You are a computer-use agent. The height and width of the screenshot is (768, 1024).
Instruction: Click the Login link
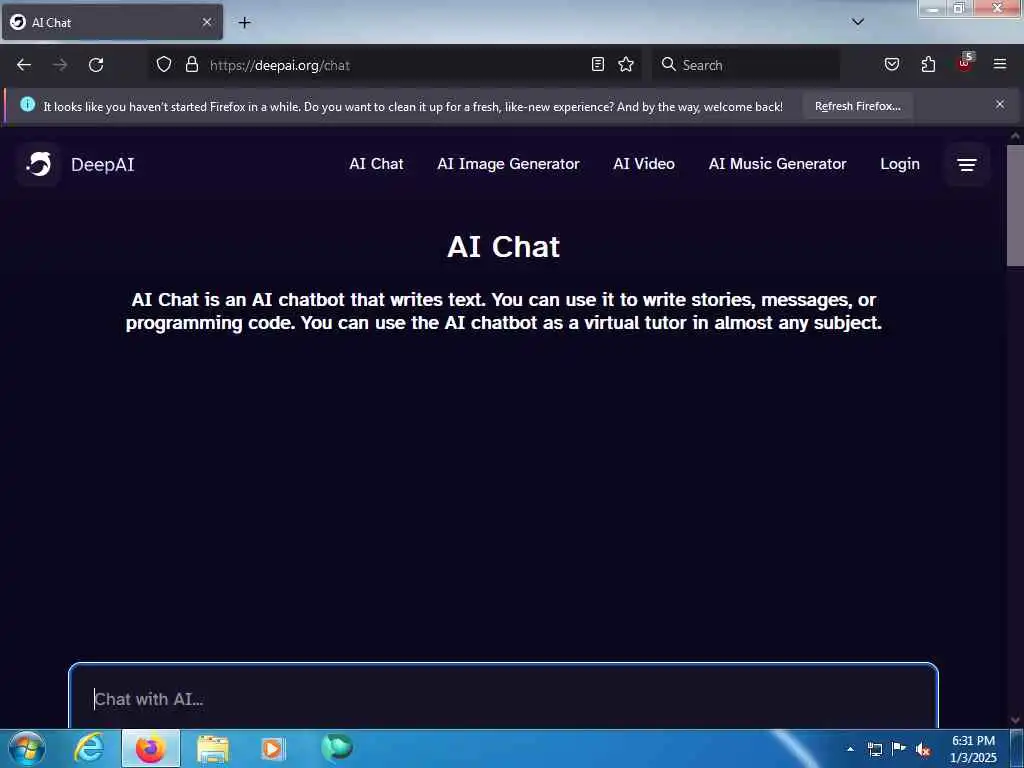(899, 164)
